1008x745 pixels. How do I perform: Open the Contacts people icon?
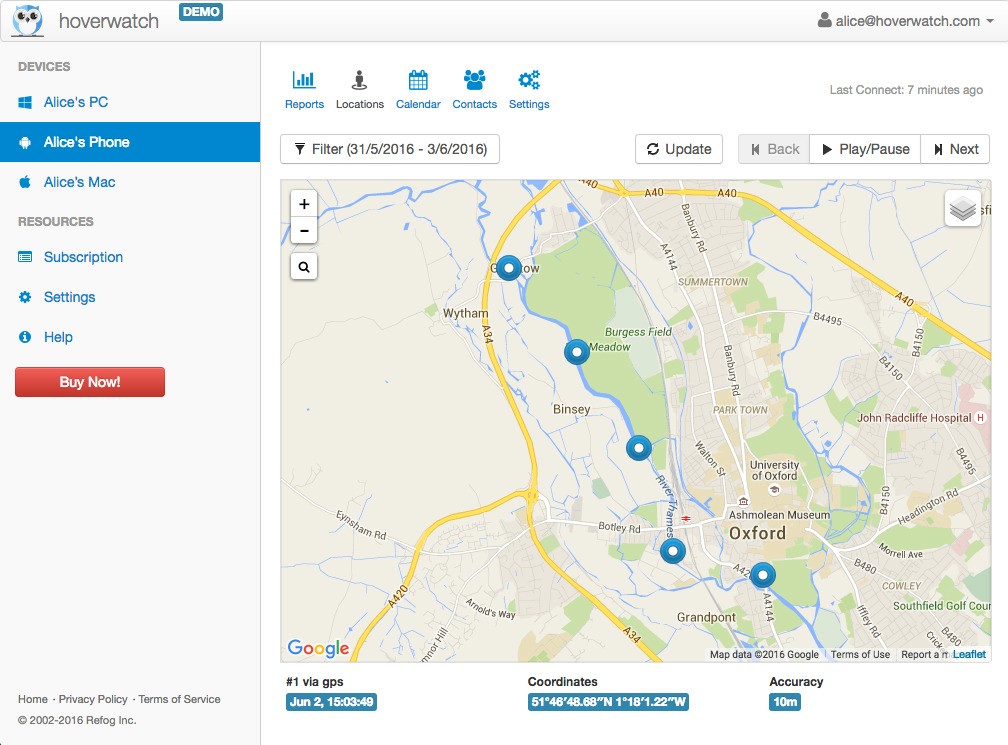pyautogui.click(x=474, y=81)
